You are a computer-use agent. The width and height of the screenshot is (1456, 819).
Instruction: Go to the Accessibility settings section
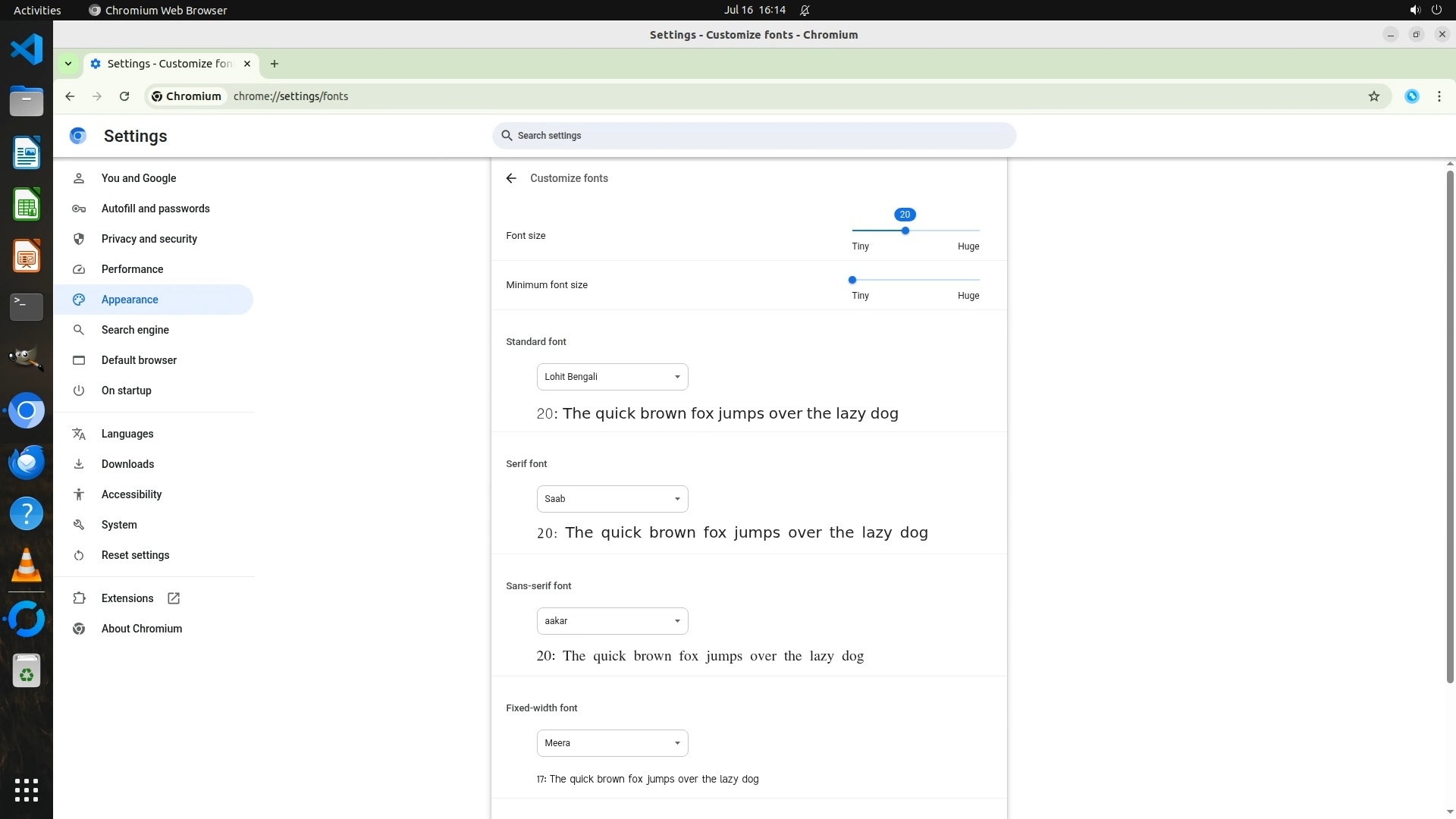point(131,494)
